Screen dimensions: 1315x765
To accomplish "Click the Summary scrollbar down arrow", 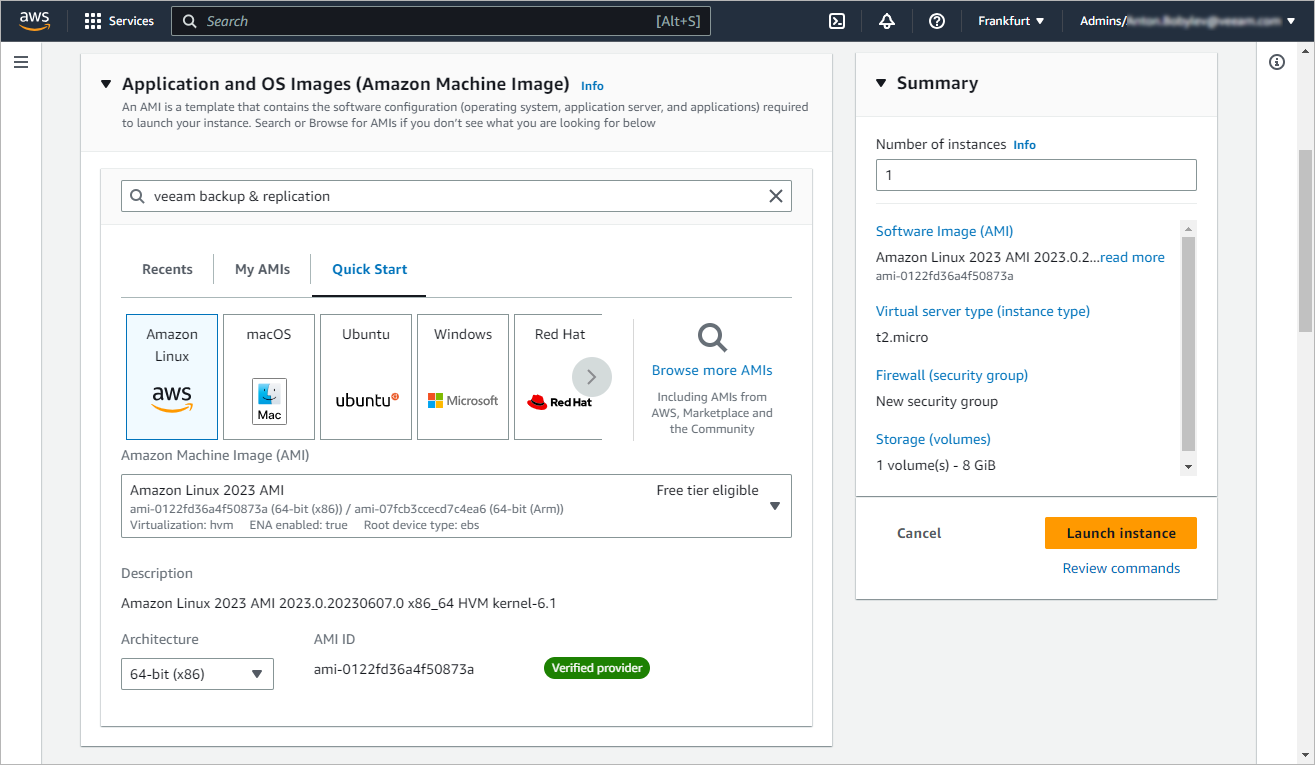I will click(1188, 467).
